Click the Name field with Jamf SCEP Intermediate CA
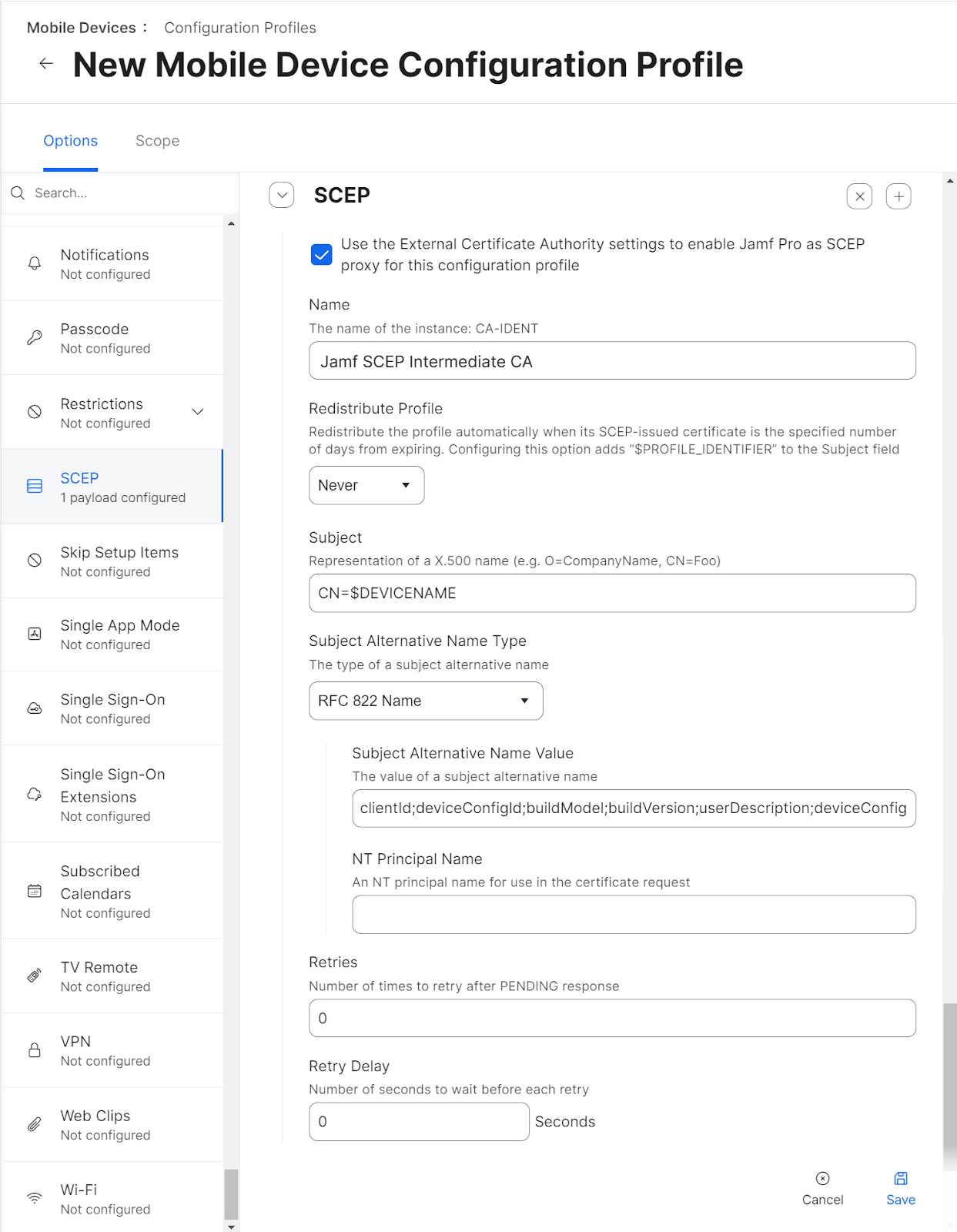The width and height of the screenshot is (957, 1232). point(612,360)
